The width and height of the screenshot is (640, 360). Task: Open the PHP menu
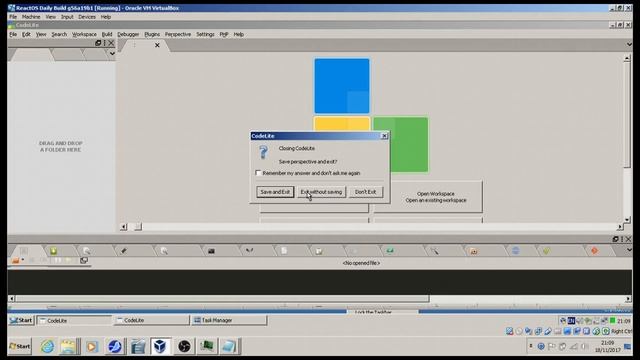224,34
